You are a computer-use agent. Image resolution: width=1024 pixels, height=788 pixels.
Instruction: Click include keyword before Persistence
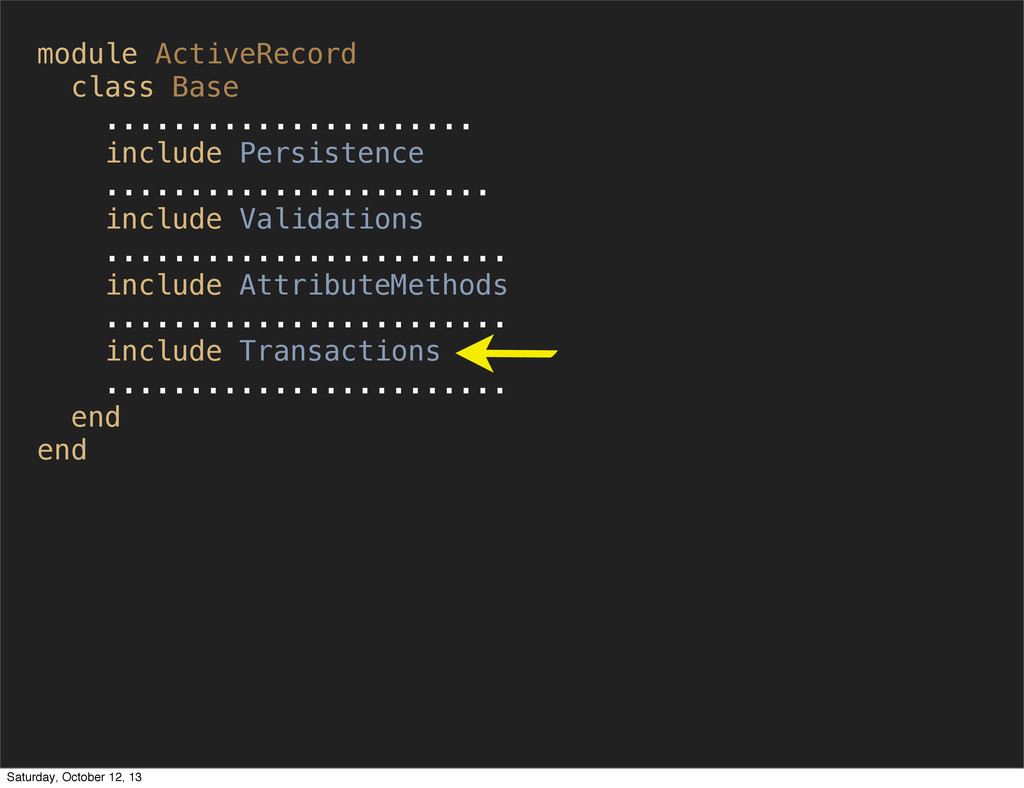coord(164,153)
